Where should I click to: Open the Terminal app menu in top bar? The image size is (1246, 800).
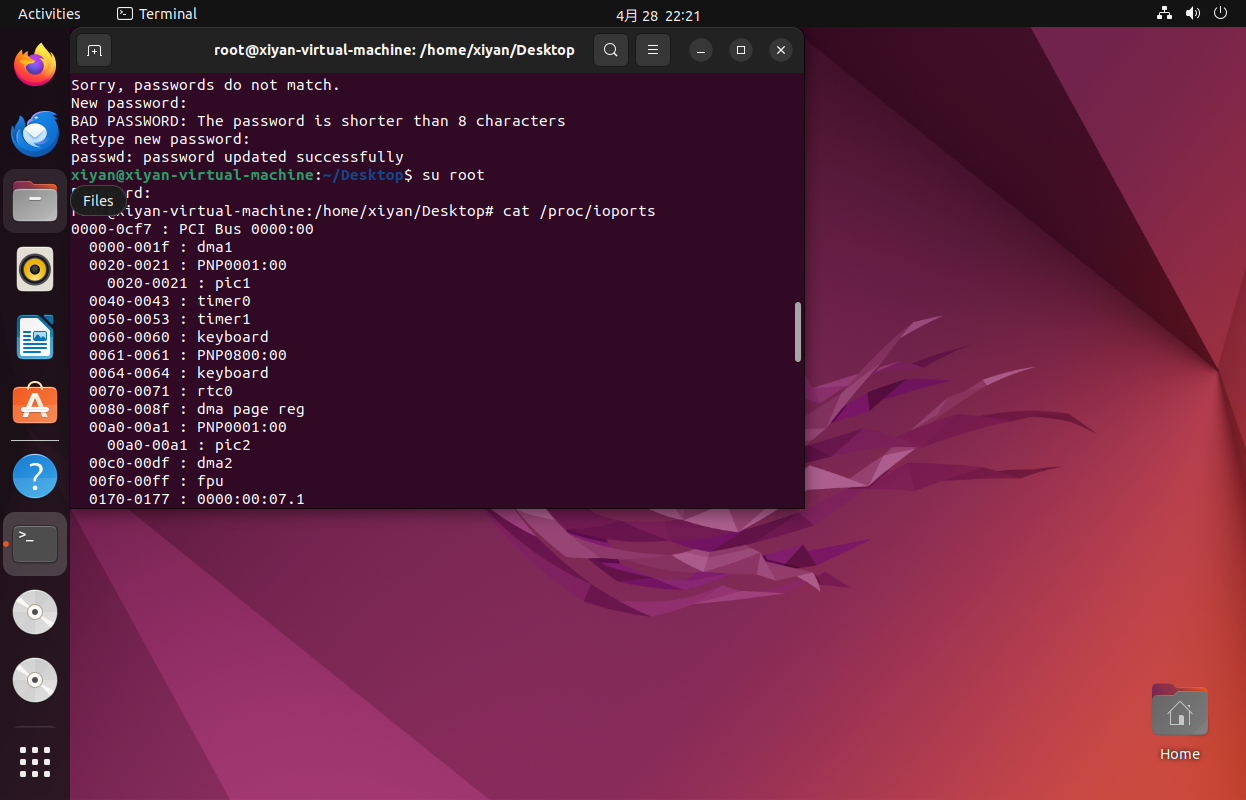pyautogui.click(x=157, y=14)
